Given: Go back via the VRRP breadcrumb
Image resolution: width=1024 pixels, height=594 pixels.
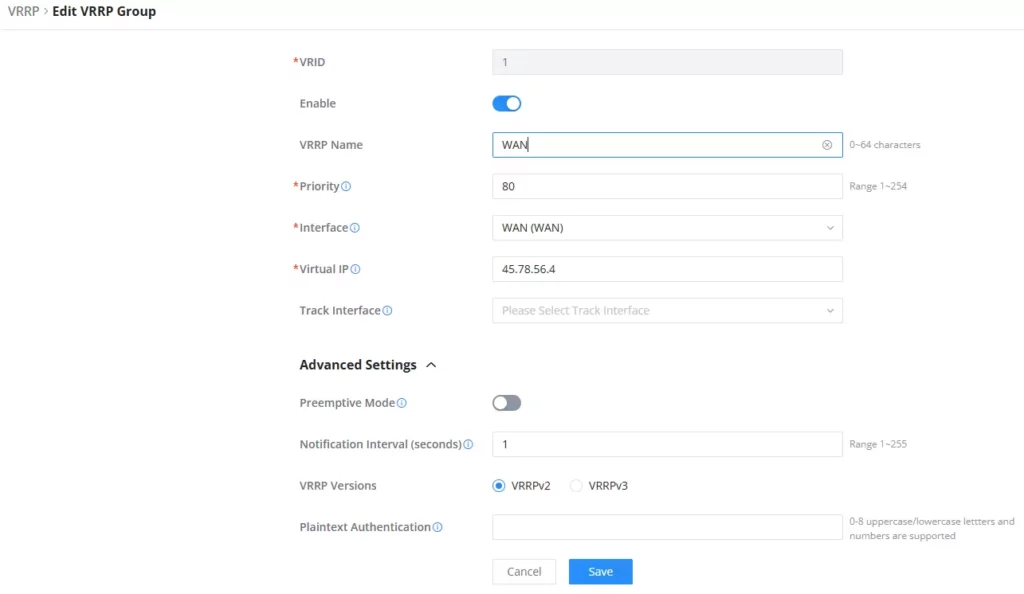Looking at the screenshot, I should [x=24, y=11].
